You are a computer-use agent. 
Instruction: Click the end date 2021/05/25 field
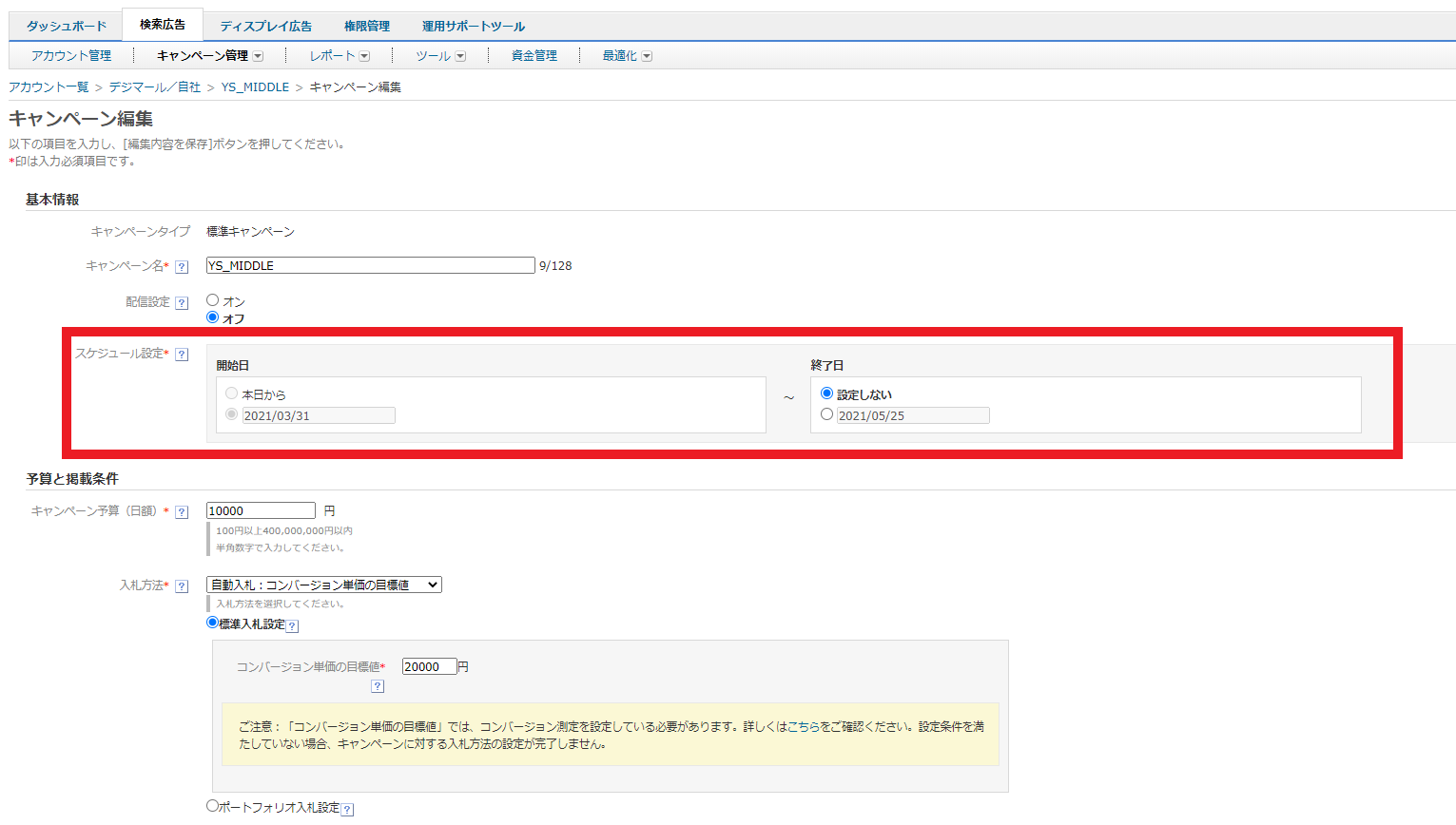913,415
